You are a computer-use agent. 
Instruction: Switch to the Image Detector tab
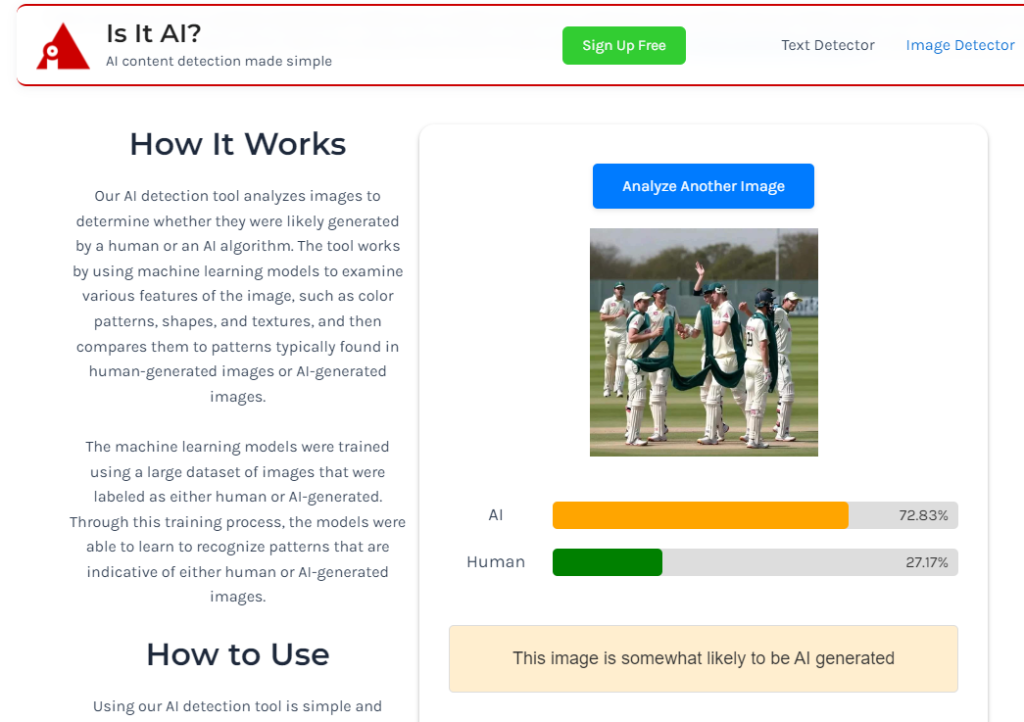(960, 45)
